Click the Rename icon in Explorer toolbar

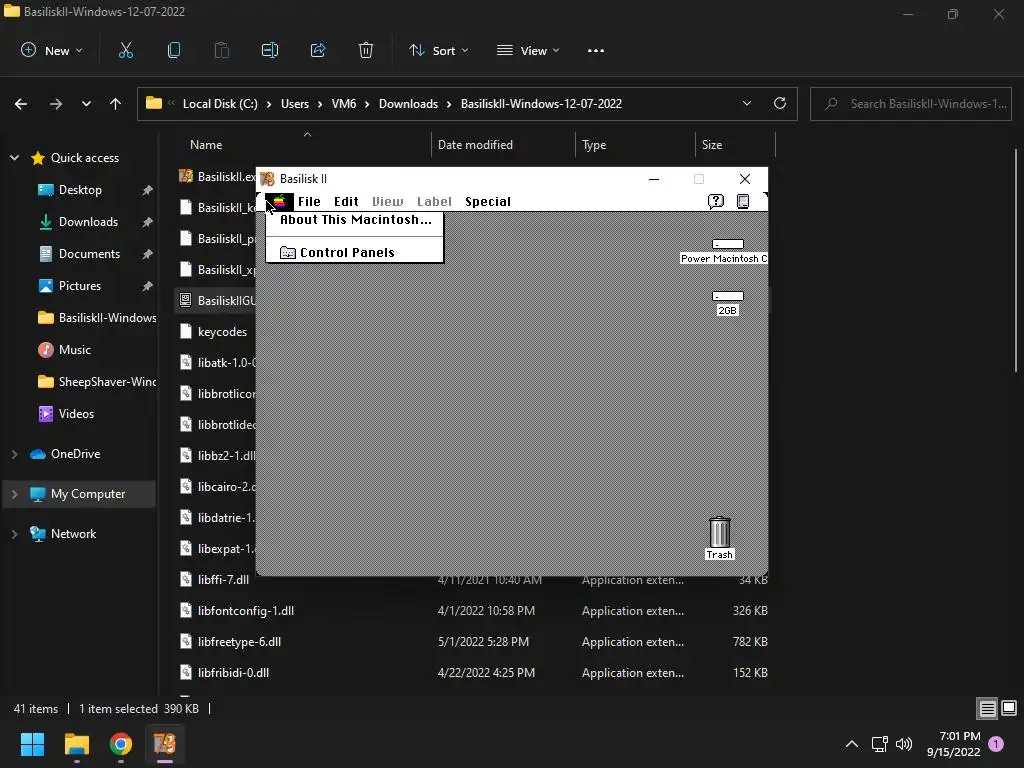(270, 50)
